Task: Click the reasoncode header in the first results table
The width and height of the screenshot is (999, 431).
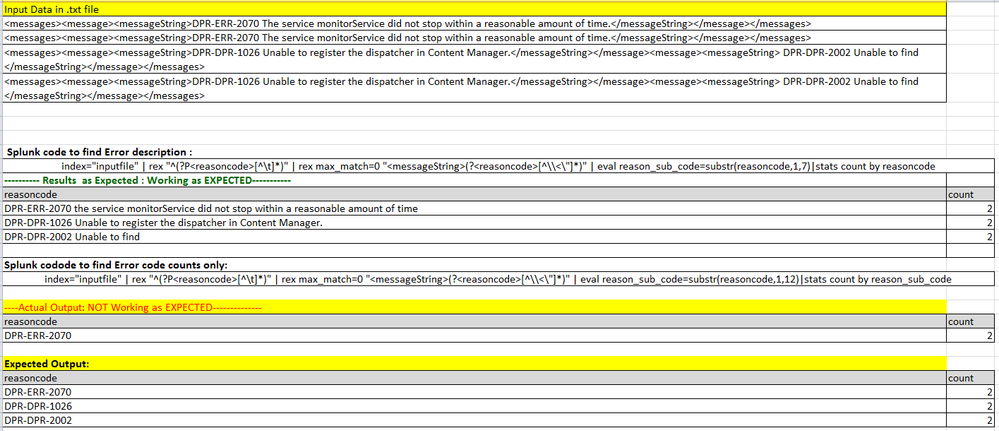Action: coord(31,194)
